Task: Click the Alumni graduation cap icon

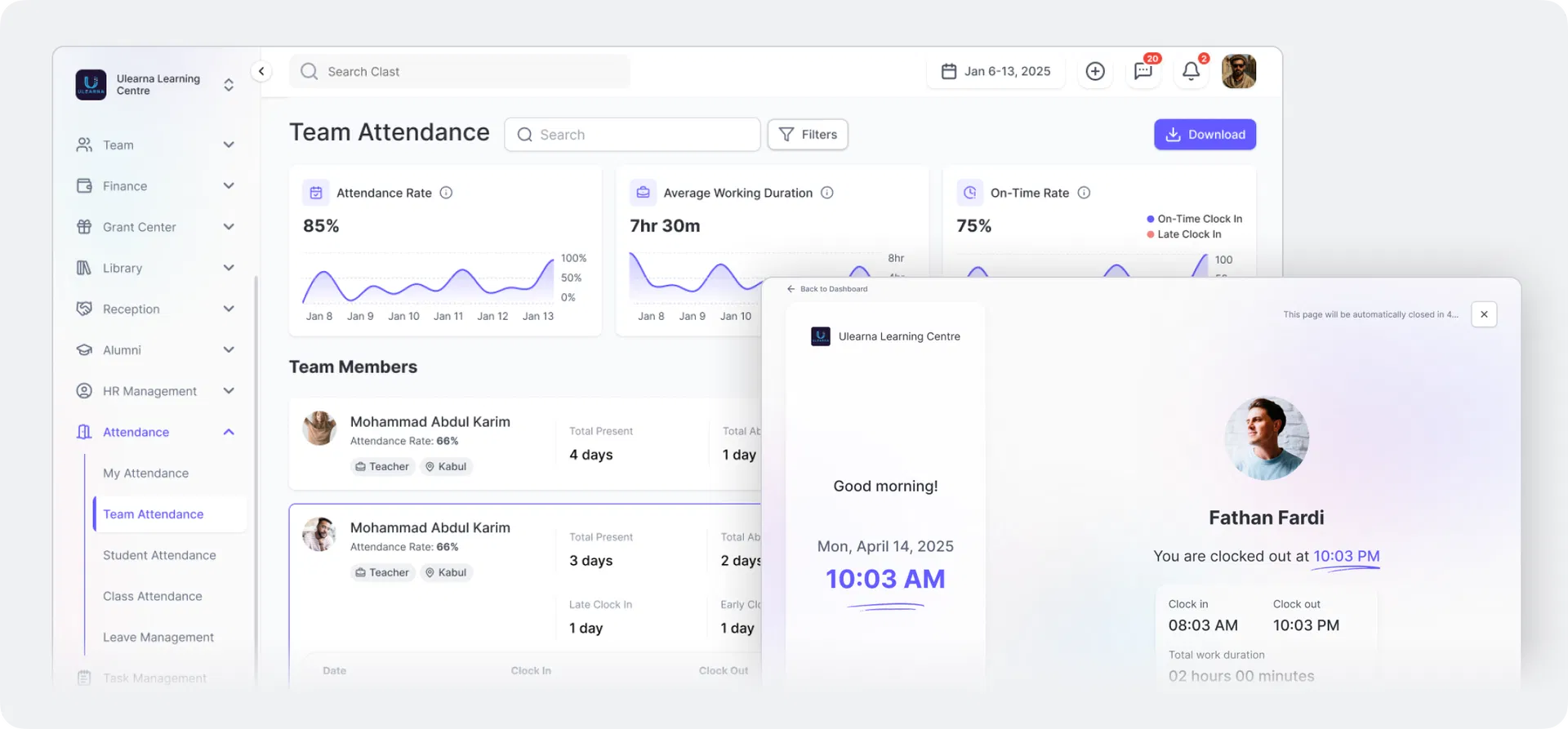Action: tap(84, 349)
